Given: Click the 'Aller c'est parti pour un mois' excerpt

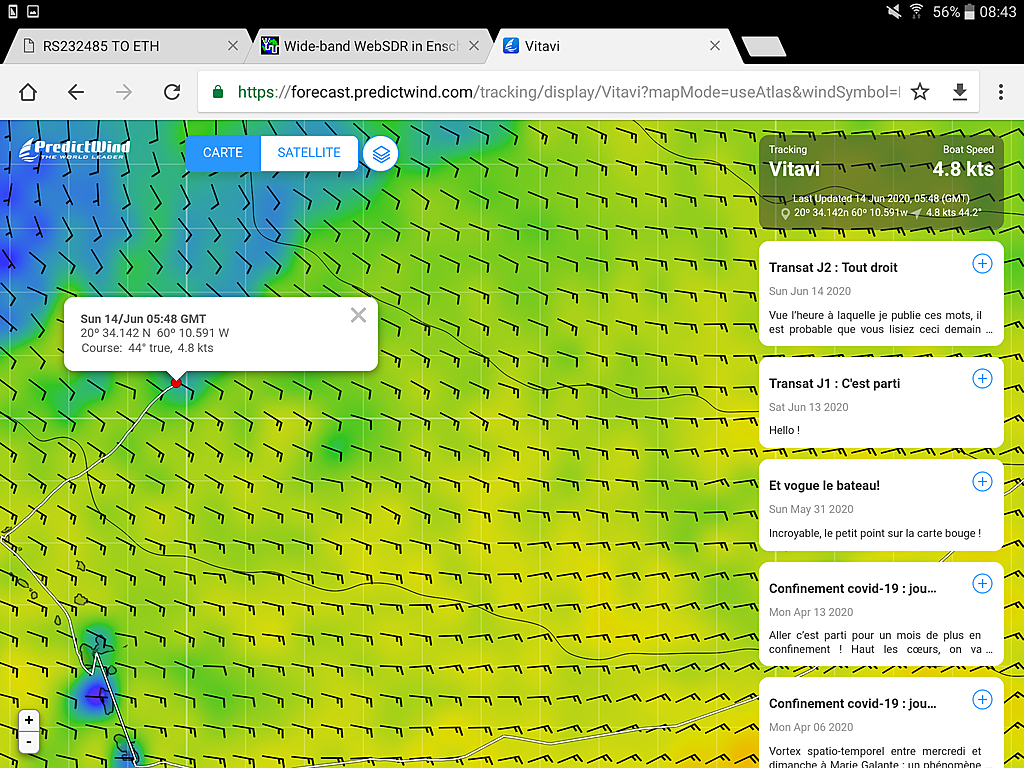Looking at the screenshot, I should (x=880, y=643).
